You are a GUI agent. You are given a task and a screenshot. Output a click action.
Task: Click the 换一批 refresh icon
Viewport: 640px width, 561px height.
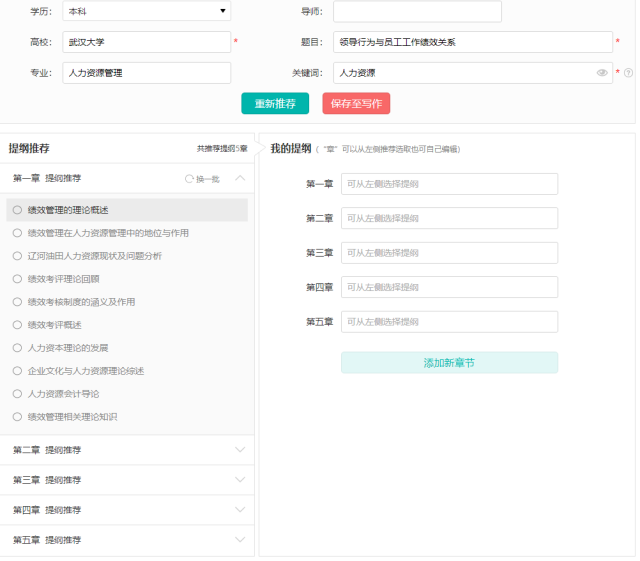tap(189, 179)
